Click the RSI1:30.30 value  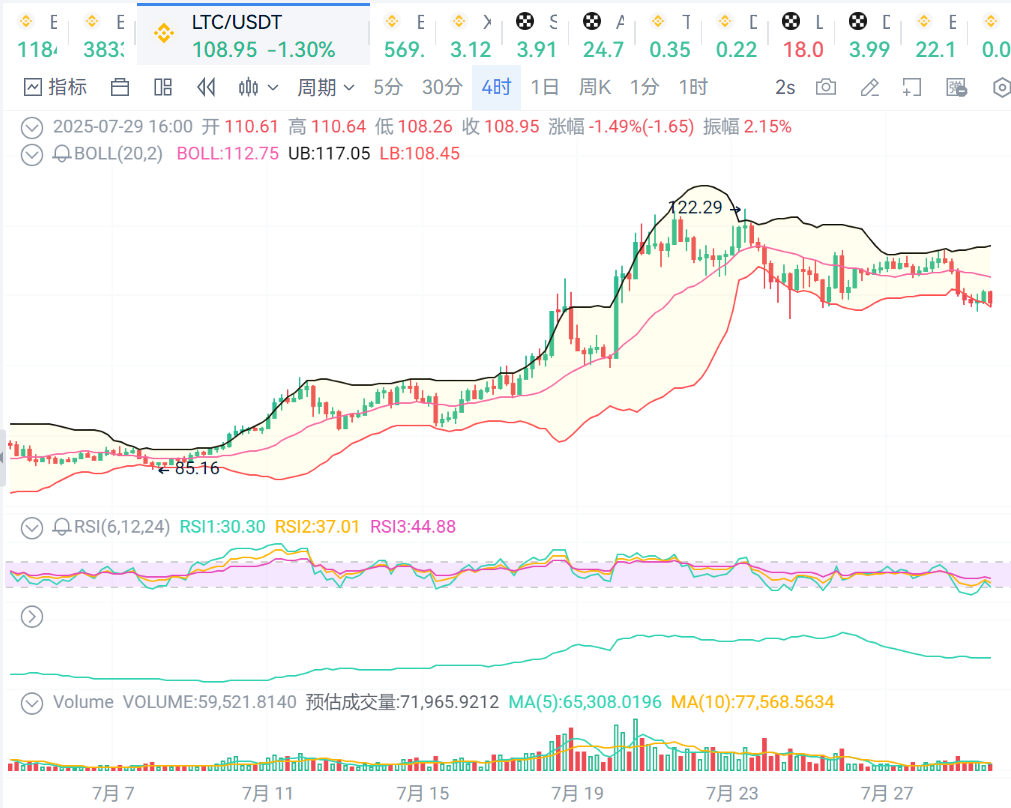pos(222,527)
